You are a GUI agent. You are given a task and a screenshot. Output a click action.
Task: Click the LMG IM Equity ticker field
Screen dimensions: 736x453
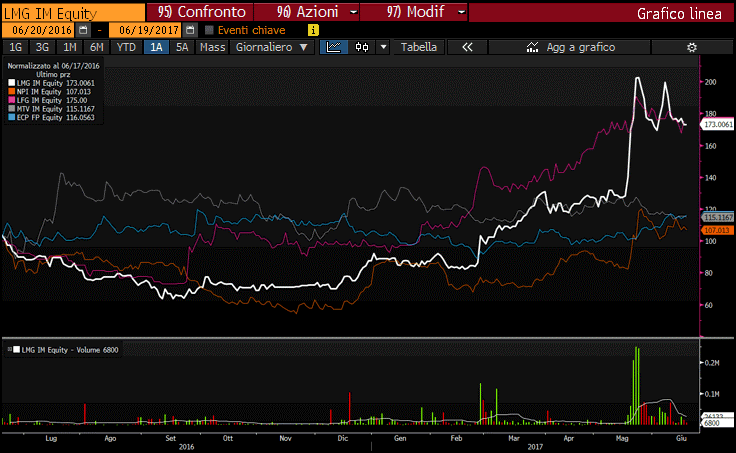tap(74, 13)
